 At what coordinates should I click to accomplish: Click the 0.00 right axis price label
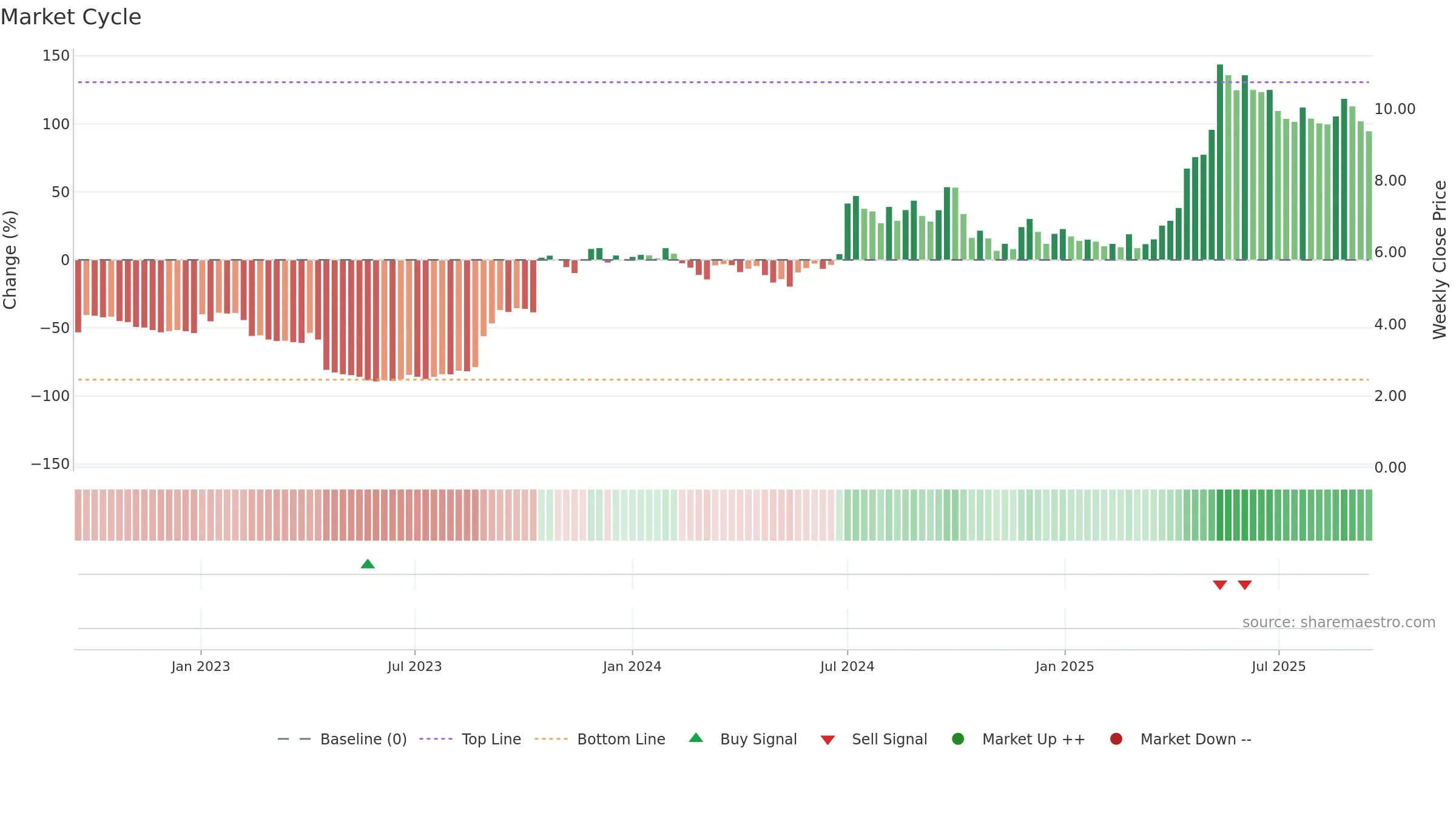[x=1390, y=468]
